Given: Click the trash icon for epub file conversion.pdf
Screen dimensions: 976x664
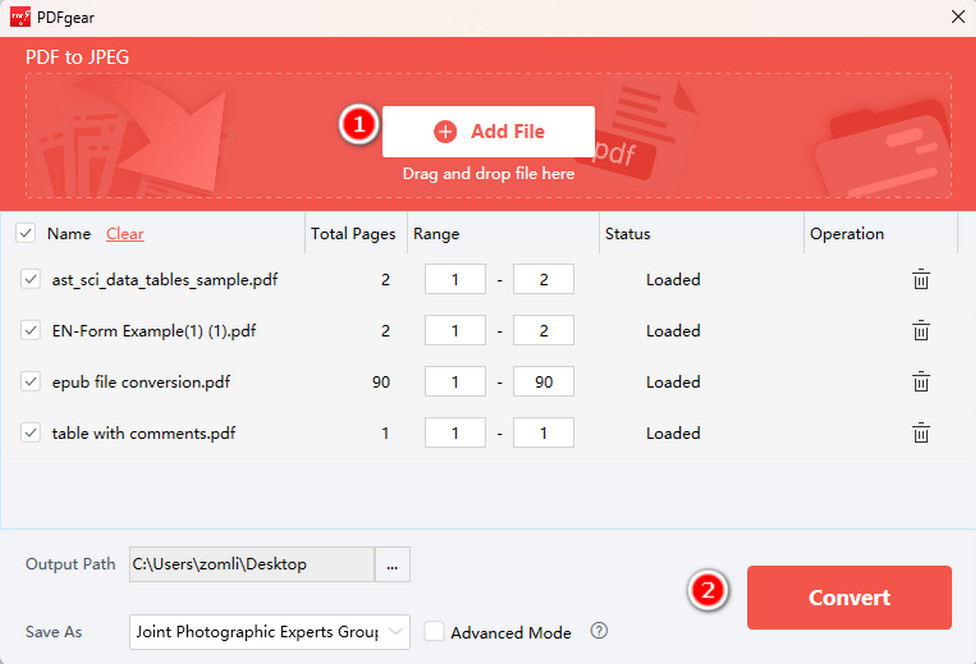Looking at the screenshot, I should tap(921, 381).
